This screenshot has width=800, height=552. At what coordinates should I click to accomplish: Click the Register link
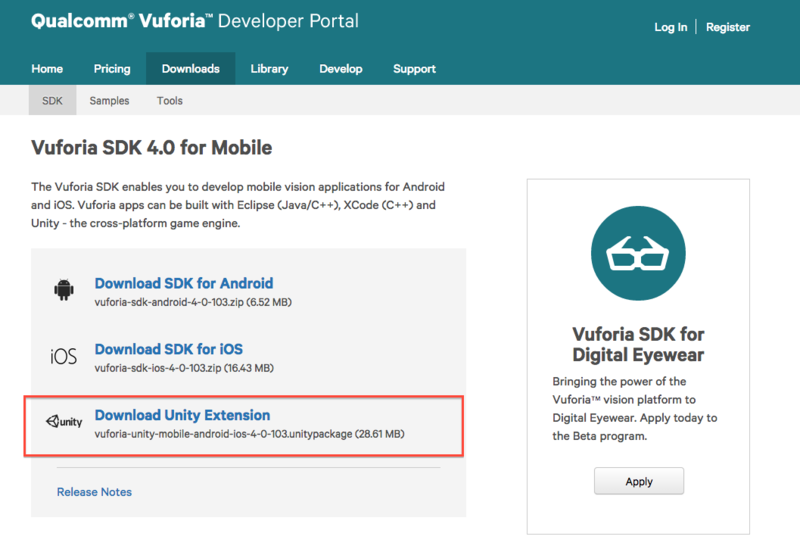[728, 28]
